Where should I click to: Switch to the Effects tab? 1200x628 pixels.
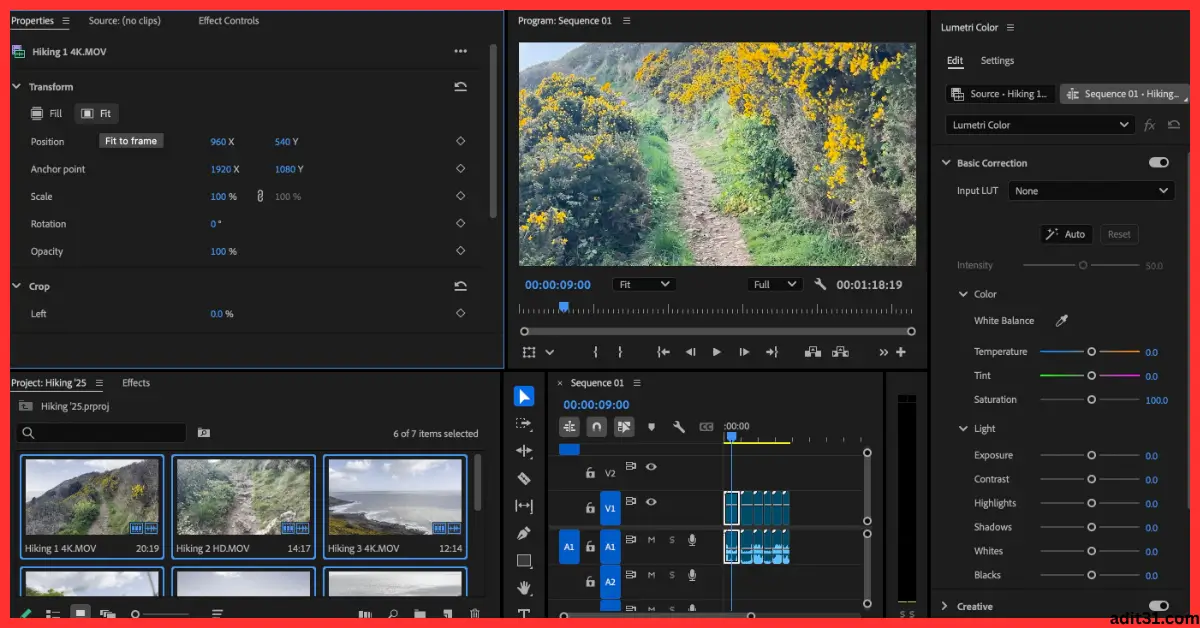[x=135, y=382]
